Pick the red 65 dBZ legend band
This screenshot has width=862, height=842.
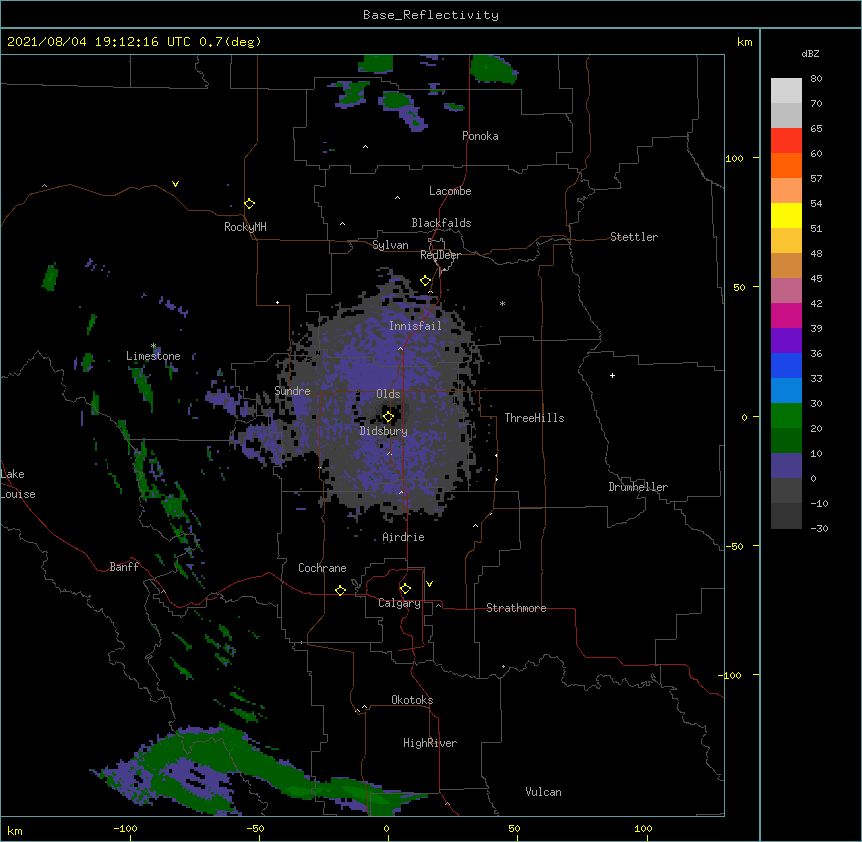[x=786, y=140]
